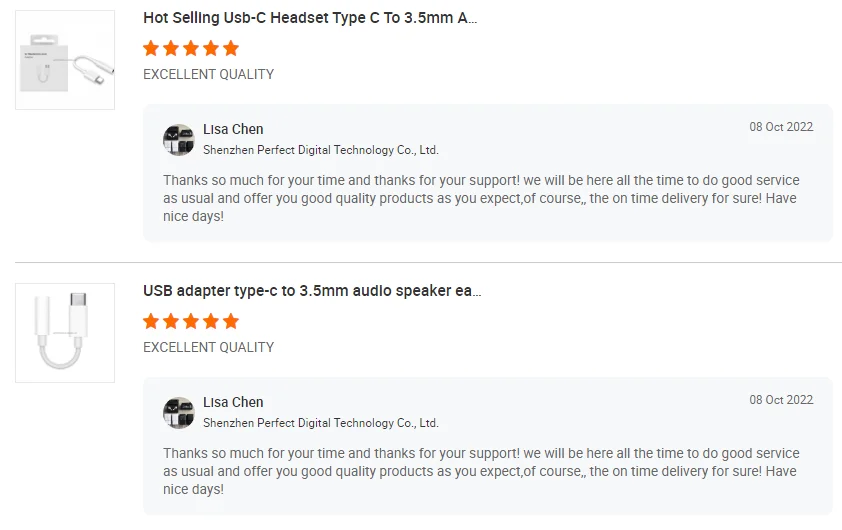Click the fifth star under Hot Selling Usb-C Headset
This screenshot has width=842, height=530.
(231, 48)
